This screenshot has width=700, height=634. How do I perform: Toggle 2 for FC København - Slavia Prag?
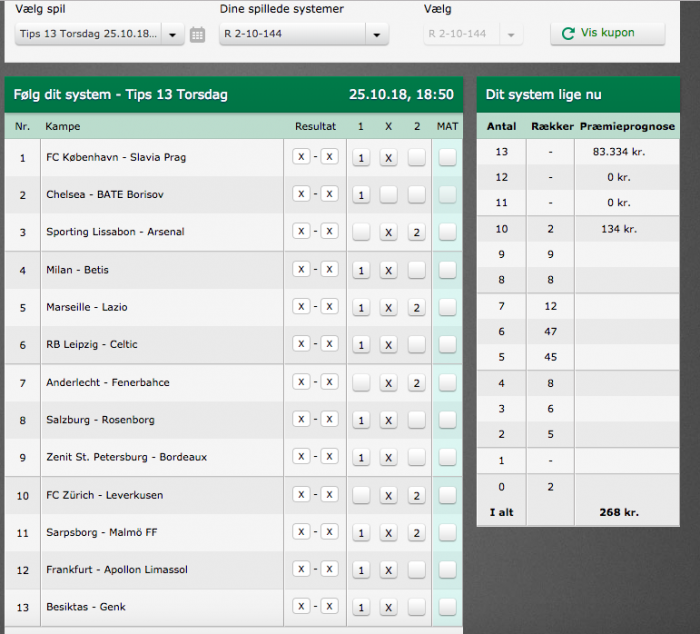pos(417,158)
